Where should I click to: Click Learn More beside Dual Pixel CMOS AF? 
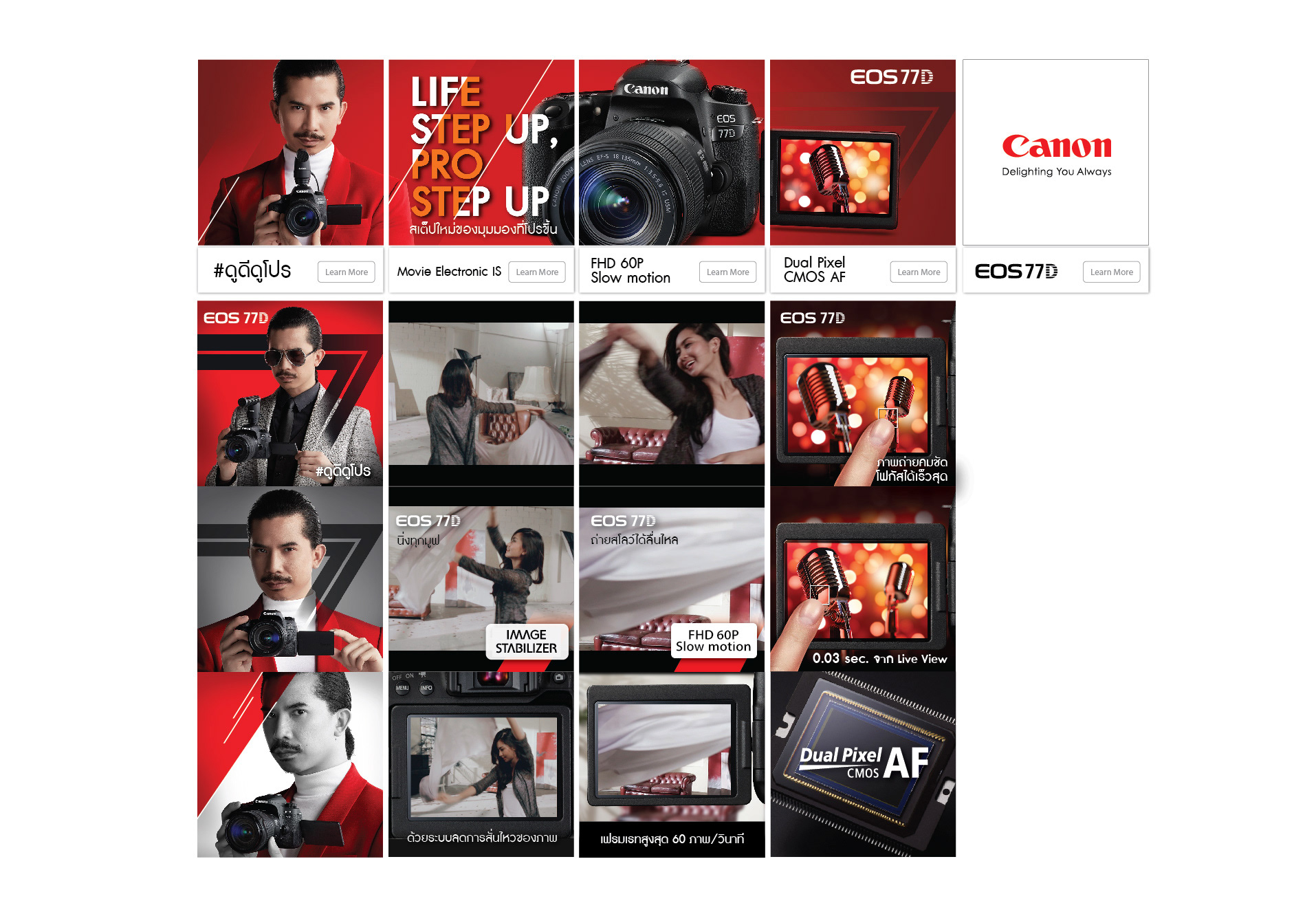919,272
